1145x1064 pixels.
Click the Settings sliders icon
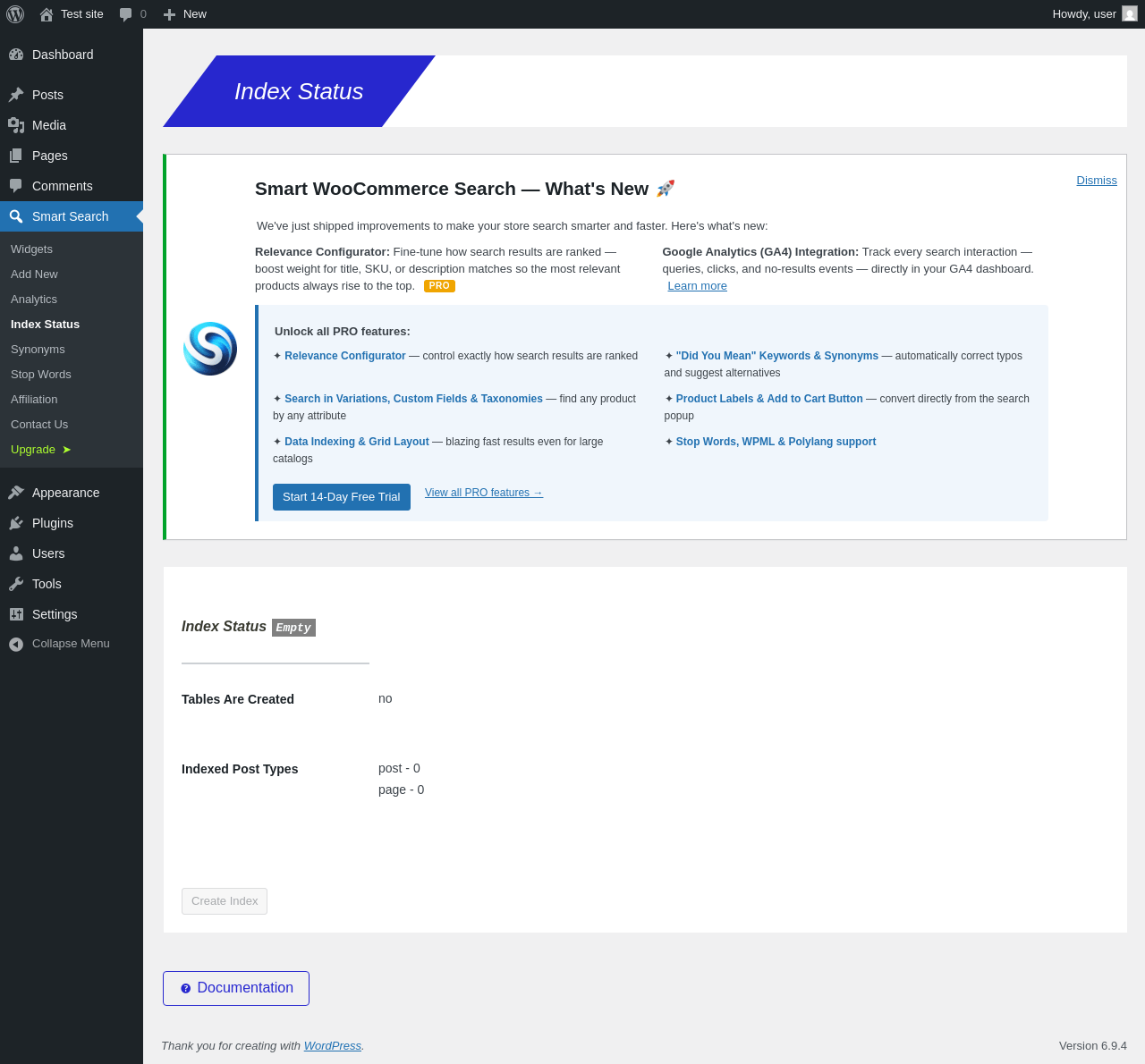16,614
